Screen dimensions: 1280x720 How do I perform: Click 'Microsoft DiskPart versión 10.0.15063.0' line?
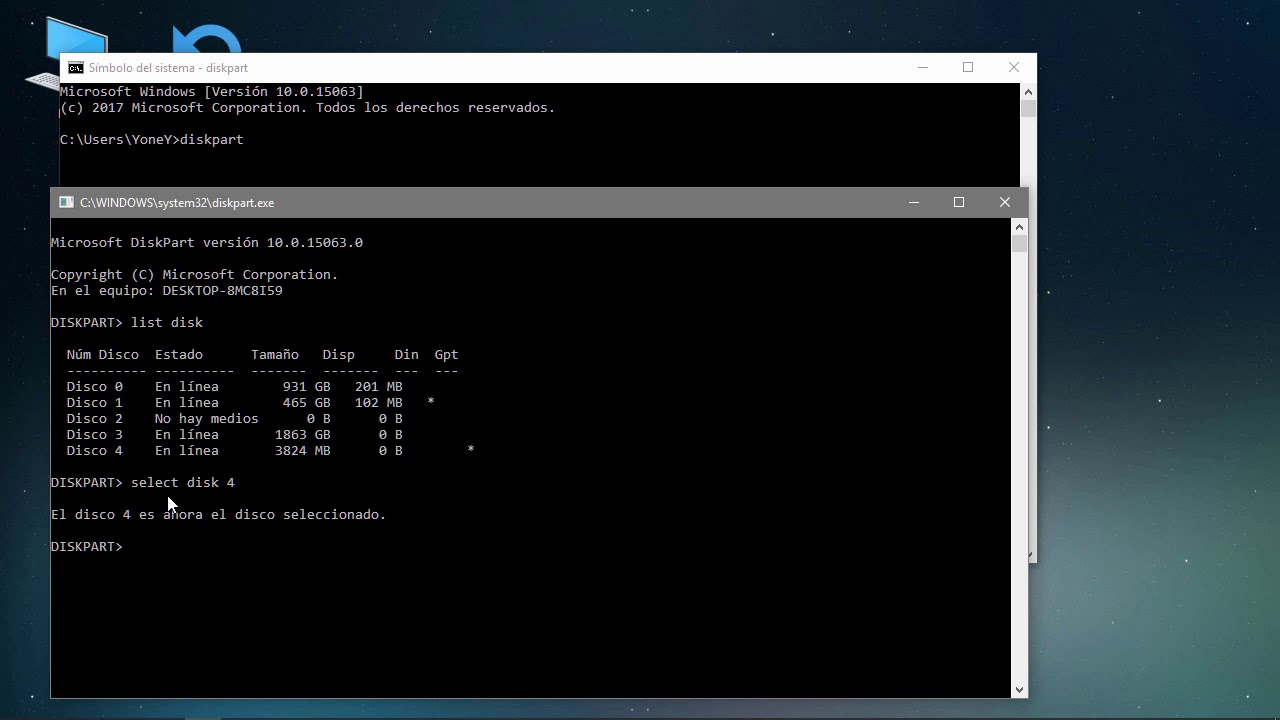click(x=207, y=243)
